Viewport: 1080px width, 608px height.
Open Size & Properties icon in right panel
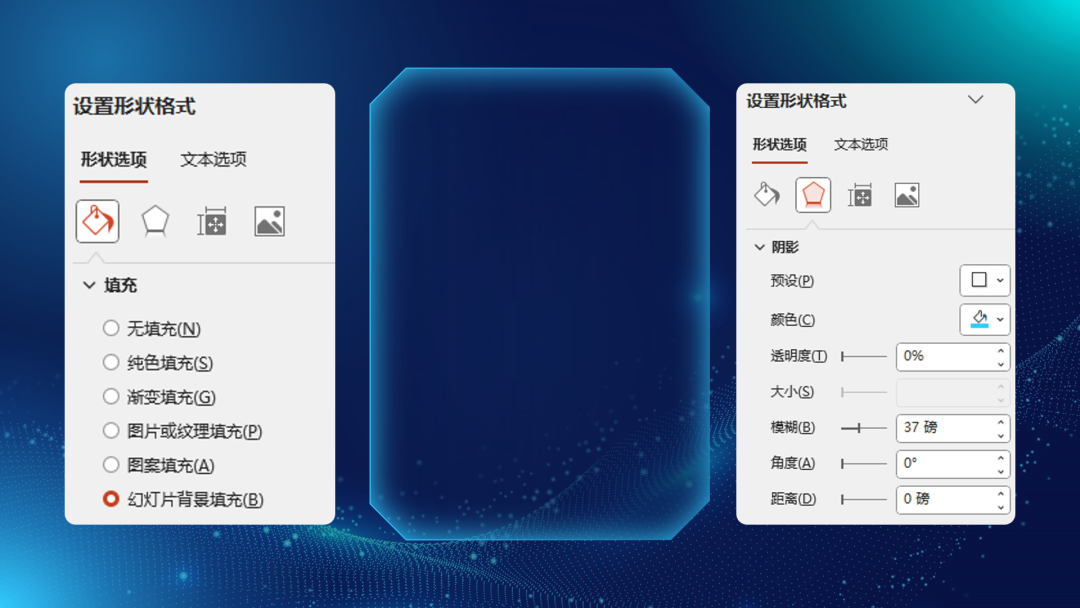coord(860,196)
